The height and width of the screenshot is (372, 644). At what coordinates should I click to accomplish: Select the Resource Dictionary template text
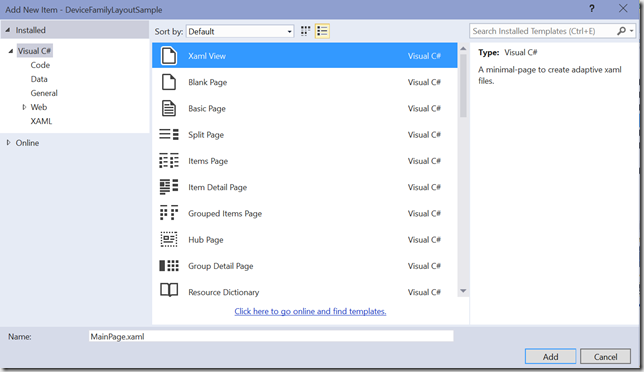[223, 292]
